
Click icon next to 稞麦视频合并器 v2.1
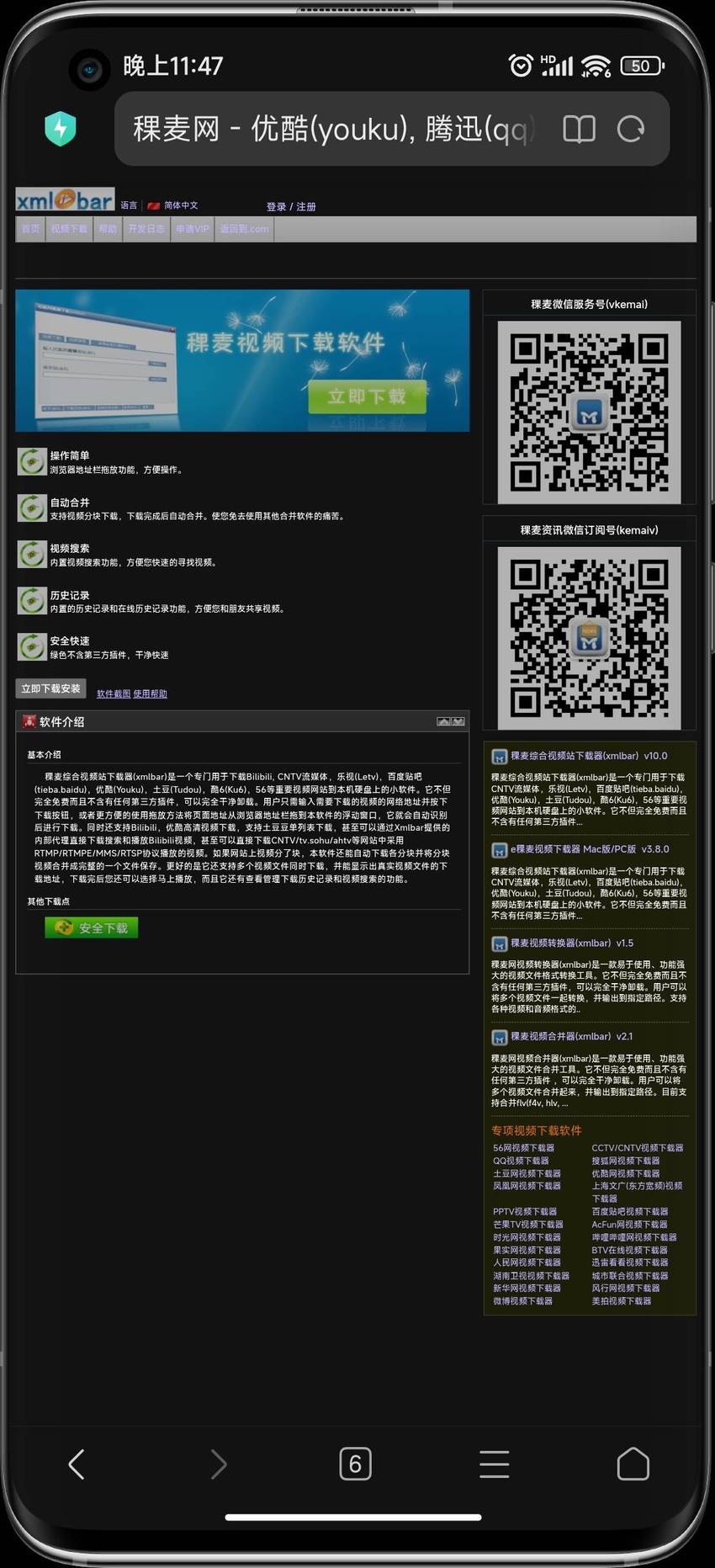[x=499, y=1037]
